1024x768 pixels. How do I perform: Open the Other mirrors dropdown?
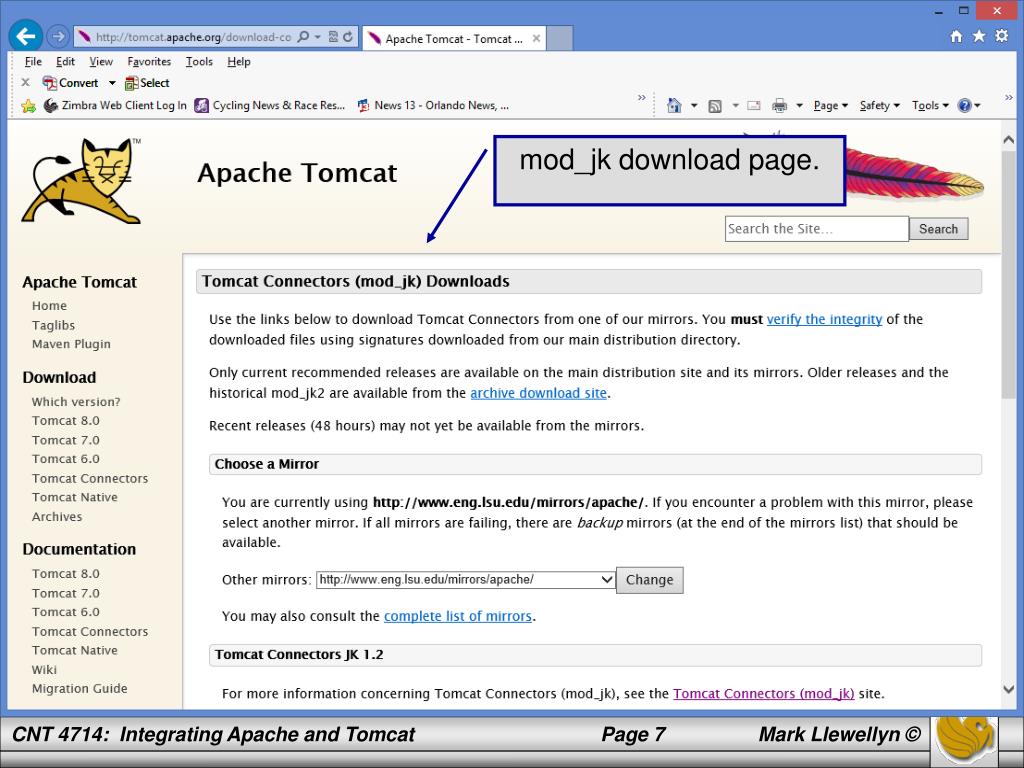[466, 579]
